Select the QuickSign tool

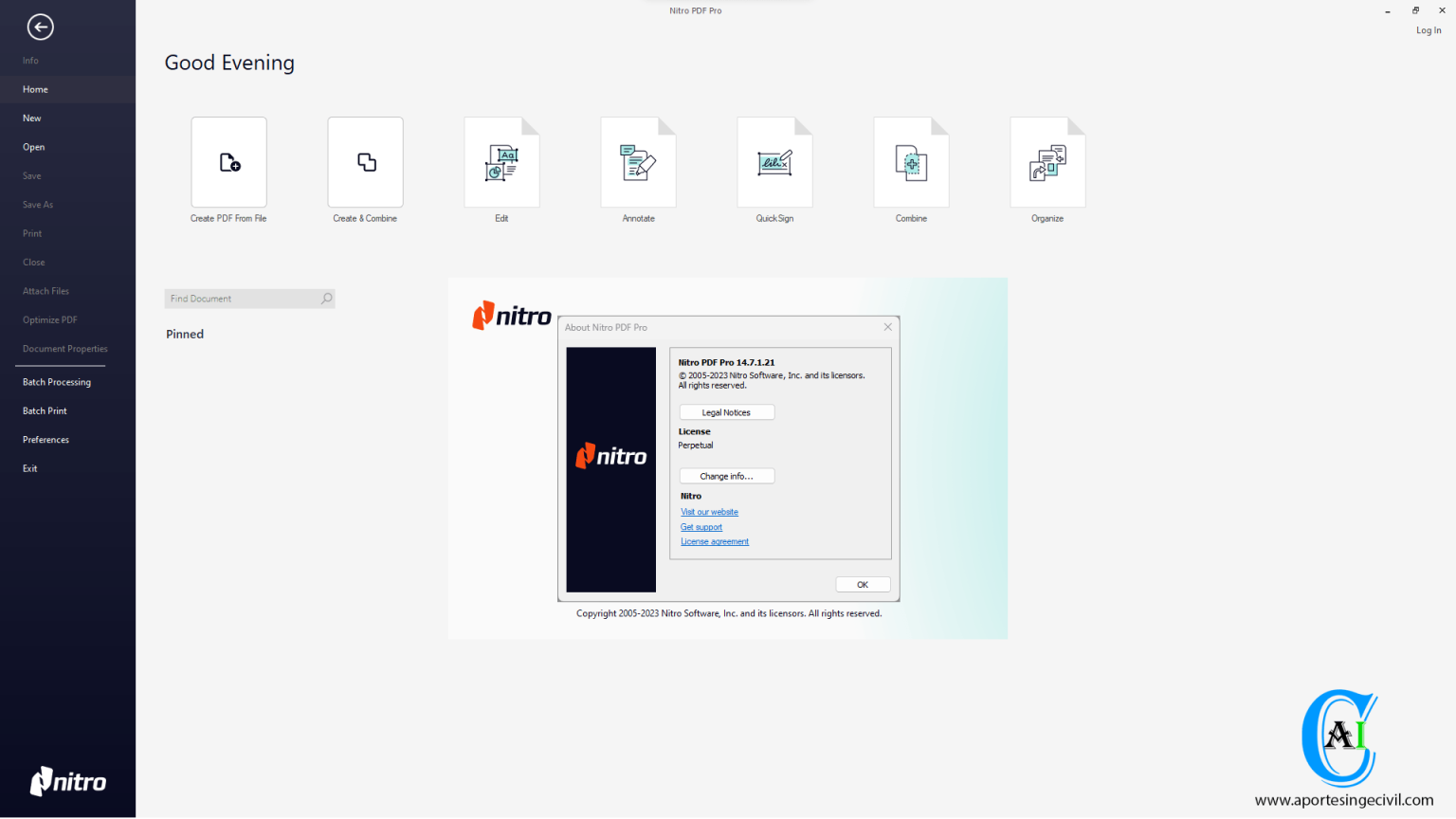click(x=774, y=162)
